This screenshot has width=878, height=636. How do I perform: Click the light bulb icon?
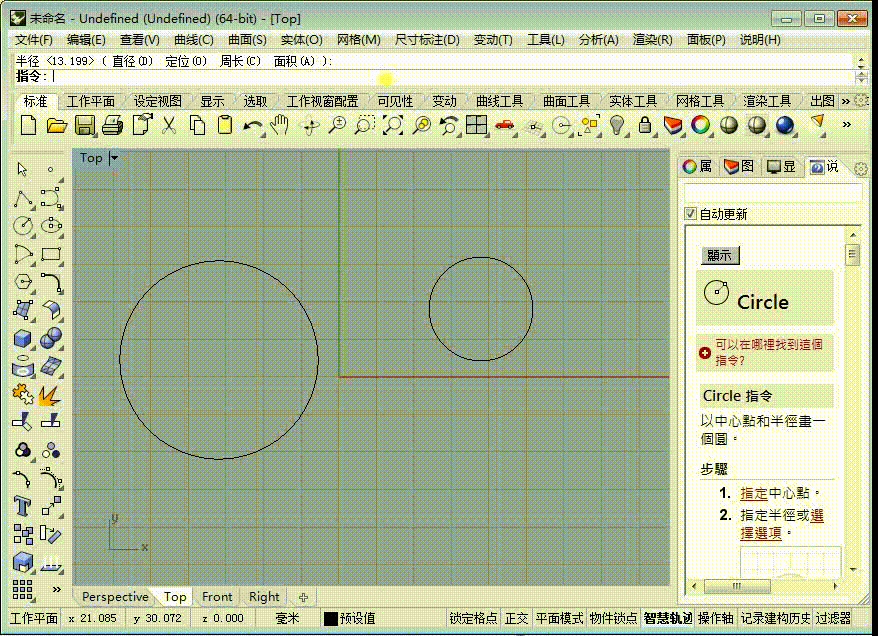click(x=617, y=125)
